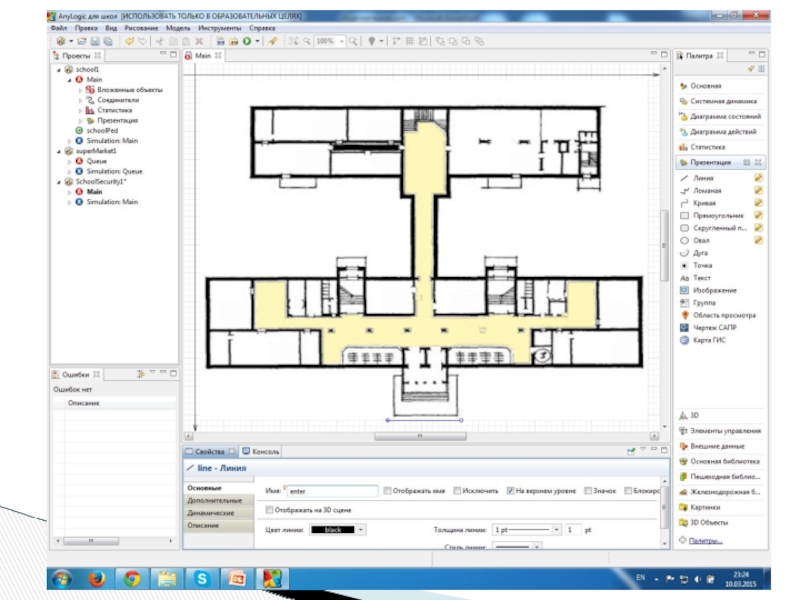Click the Чертеж САПР (CAD drawing) item
The width and height of the screenshot is (800, 600).
(715, 327)
